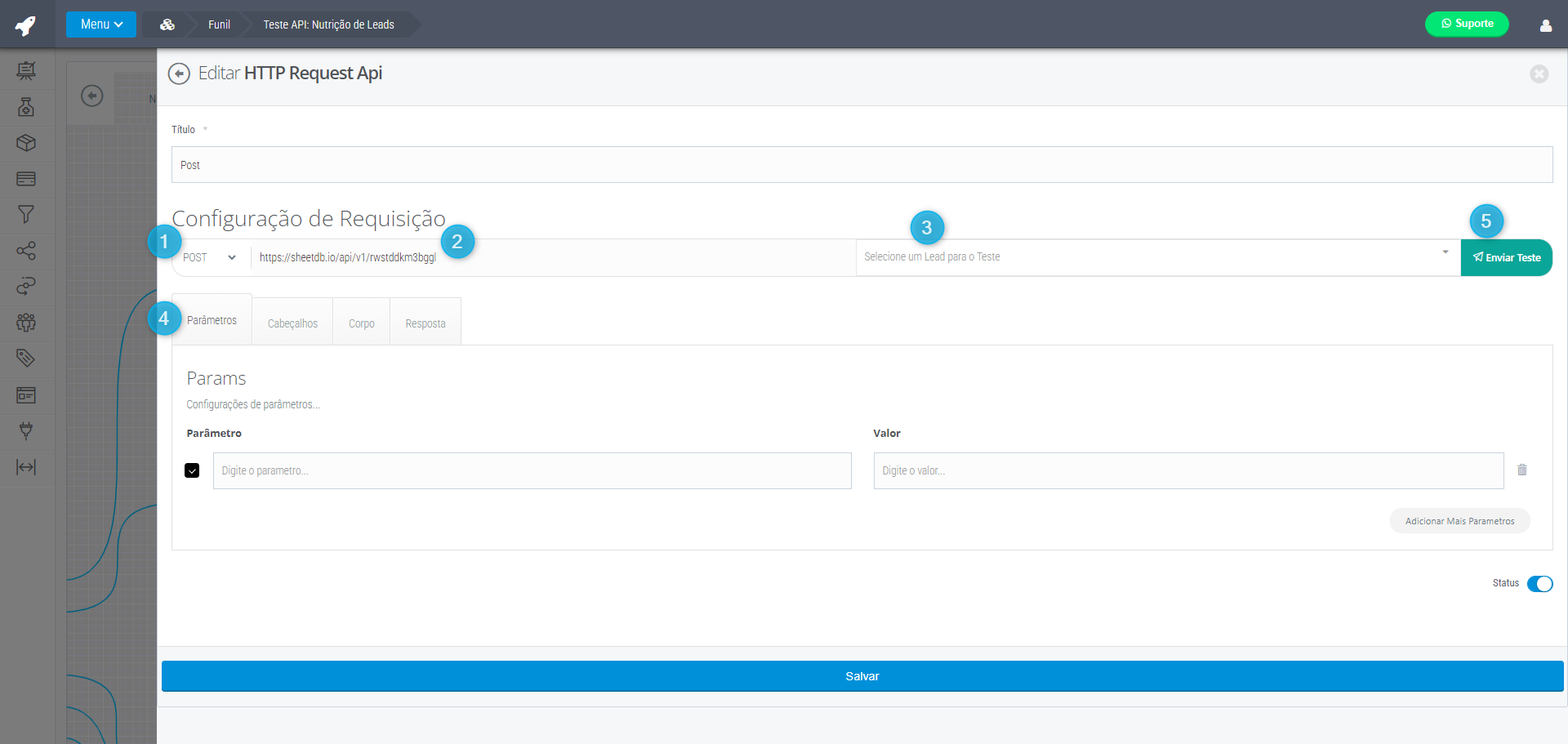Viewport: 1568px width, 744px height.
Task: Open the funnel icon in sidebar
Action: [26, 214]
